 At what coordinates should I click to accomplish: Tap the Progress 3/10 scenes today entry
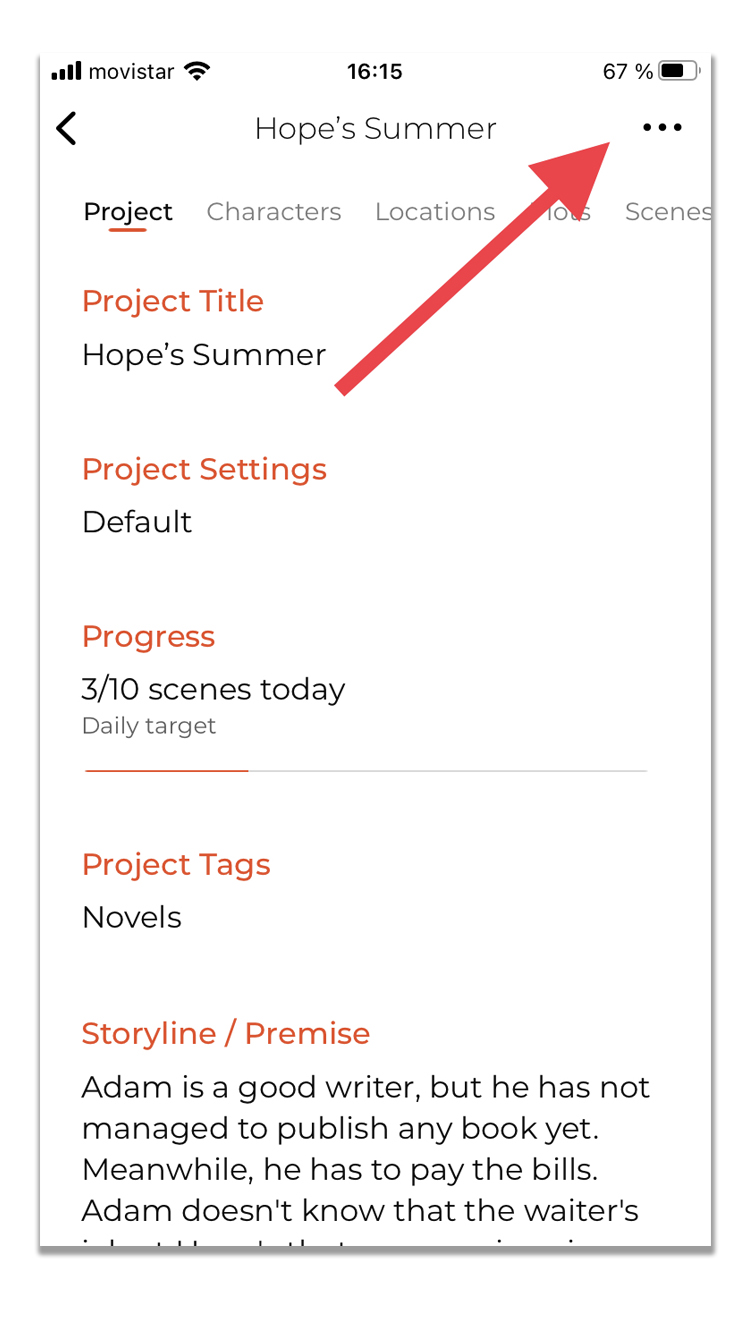coord(213,689)
